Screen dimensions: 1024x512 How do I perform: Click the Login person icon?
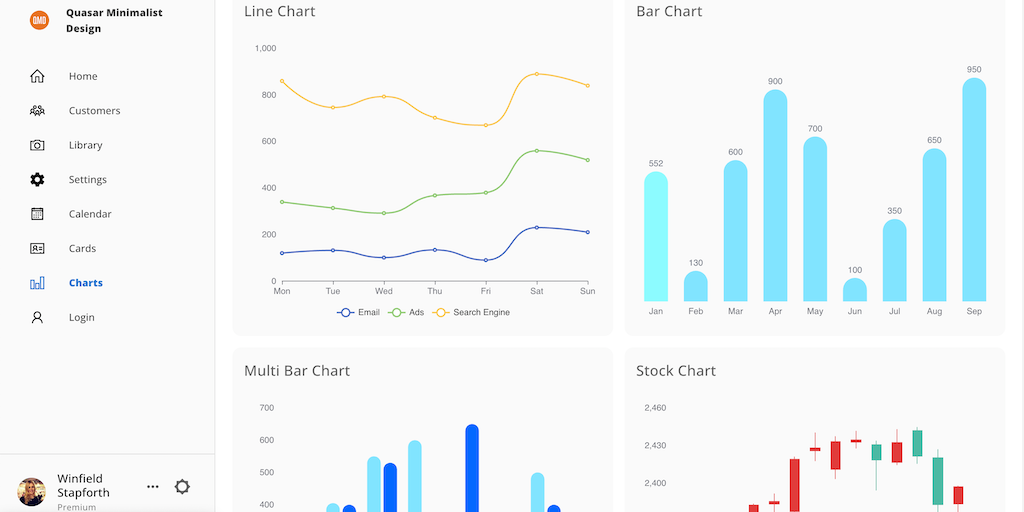37,317
